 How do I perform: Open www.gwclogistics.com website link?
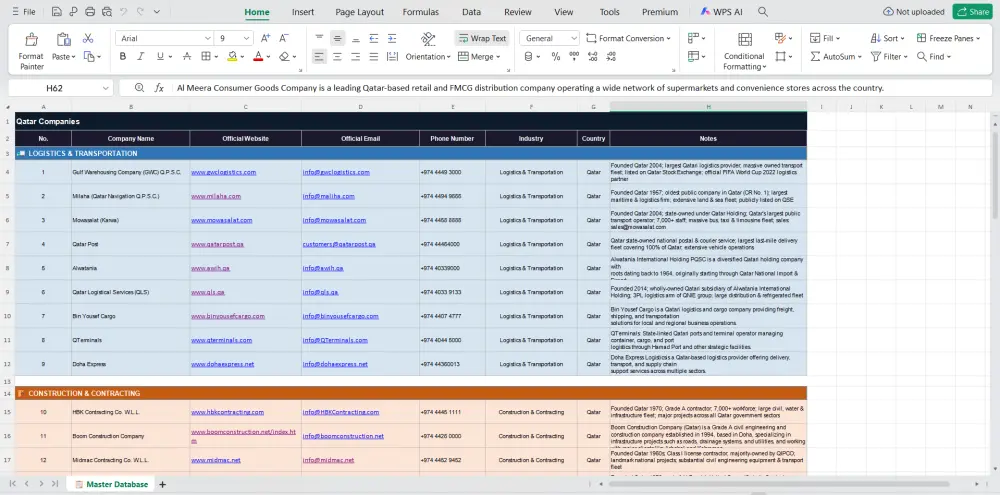[223, 172]
